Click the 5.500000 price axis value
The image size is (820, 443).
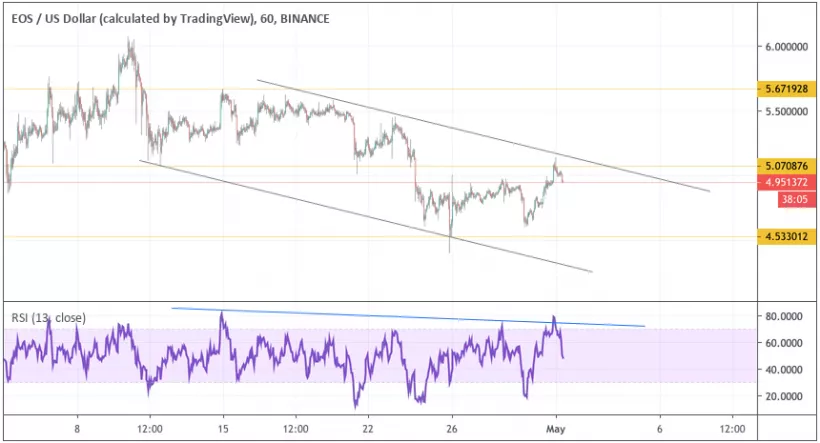tap(786, 112)
